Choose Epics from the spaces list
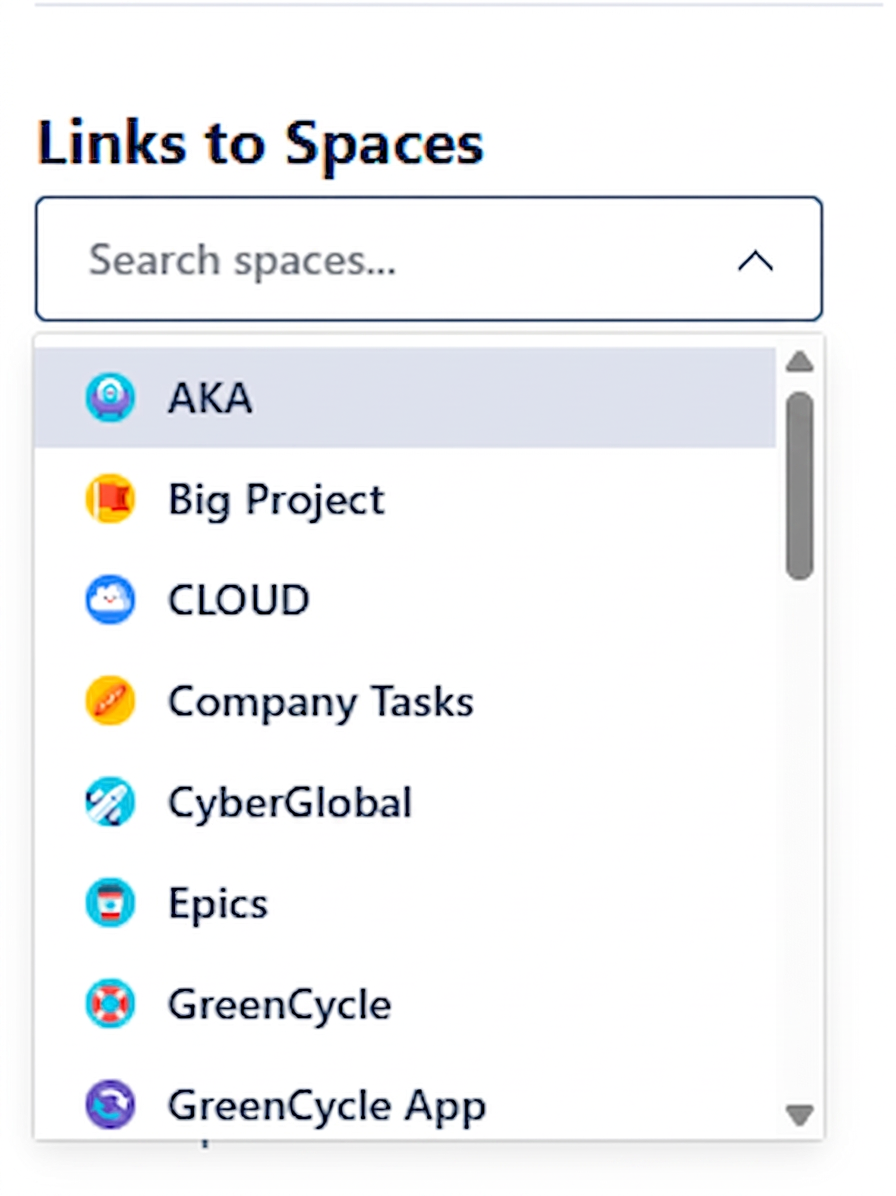 [x=405, y=902]
